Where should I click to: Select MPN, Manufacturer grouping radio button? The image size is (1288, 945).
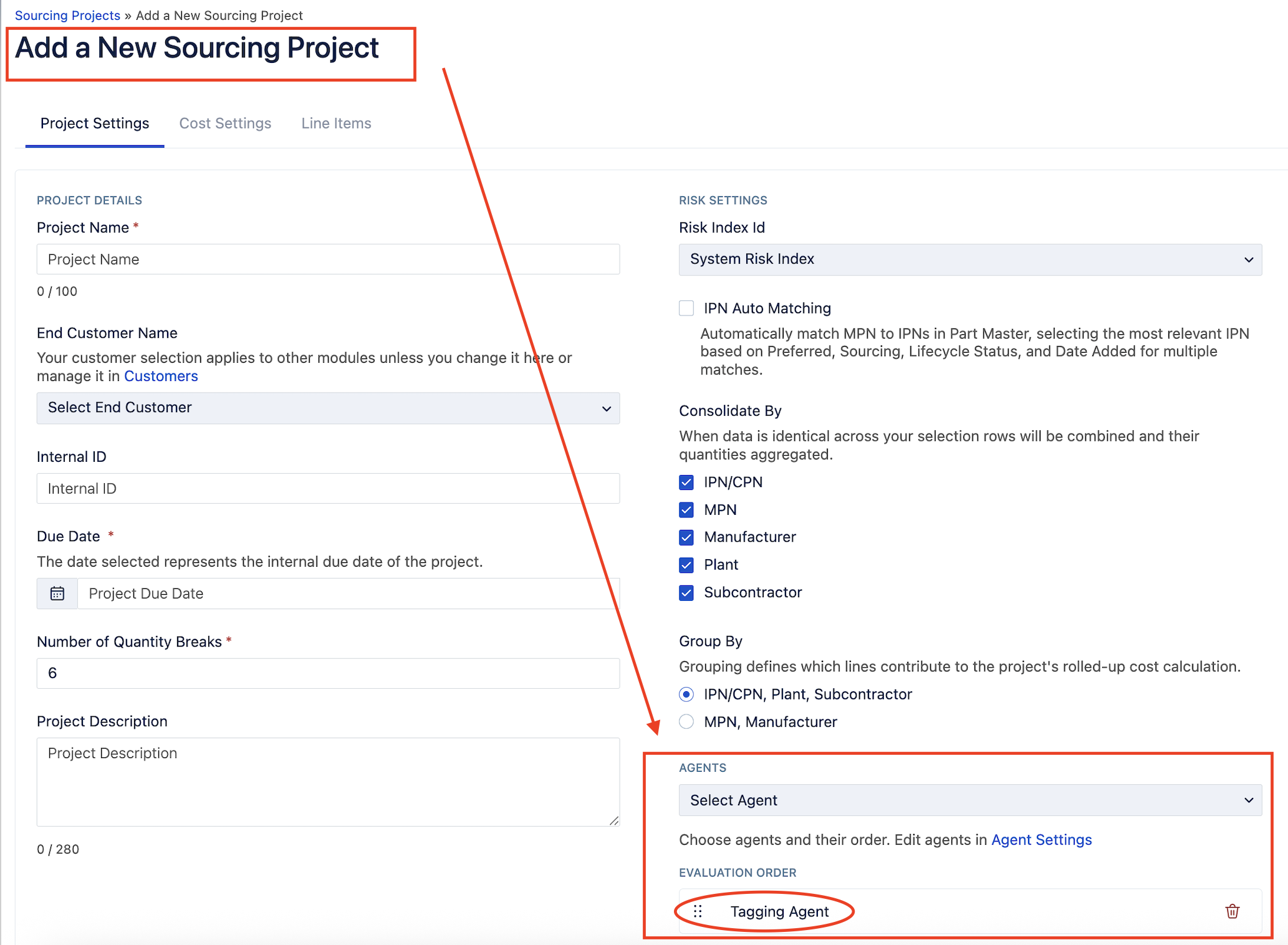click(x=686, y=722)
